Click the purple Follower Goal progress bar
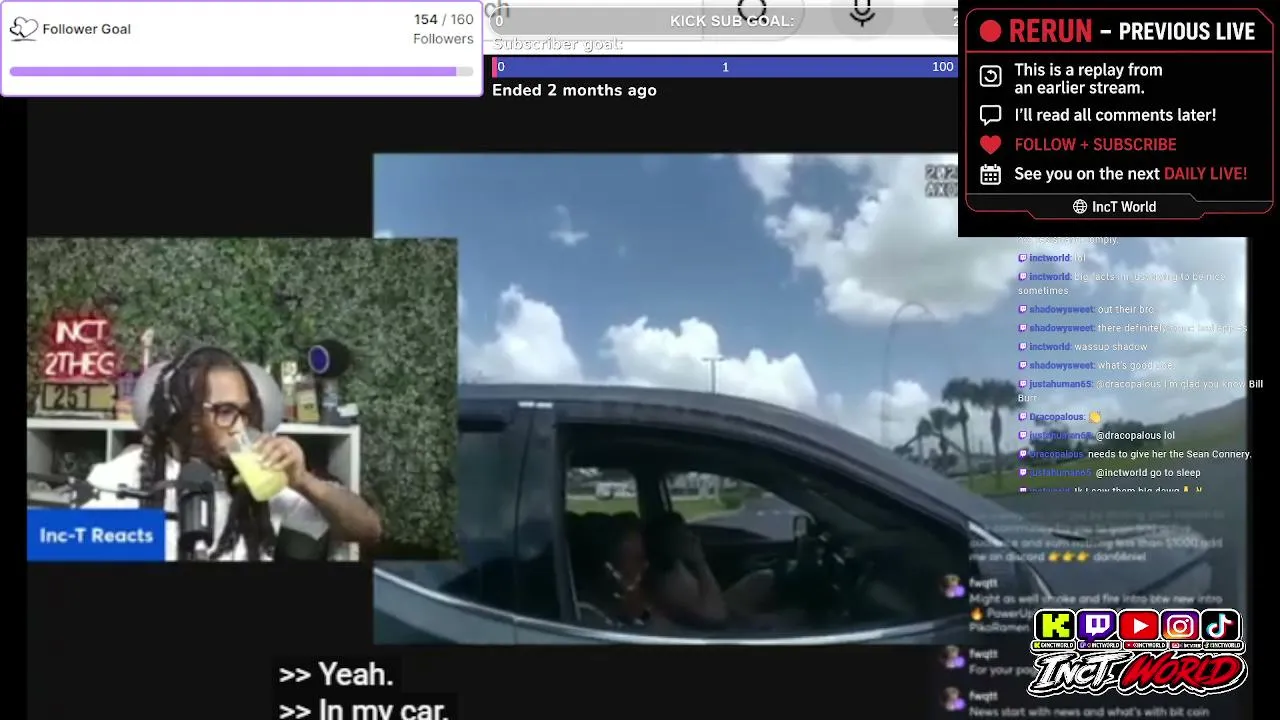 coord(241,72)
